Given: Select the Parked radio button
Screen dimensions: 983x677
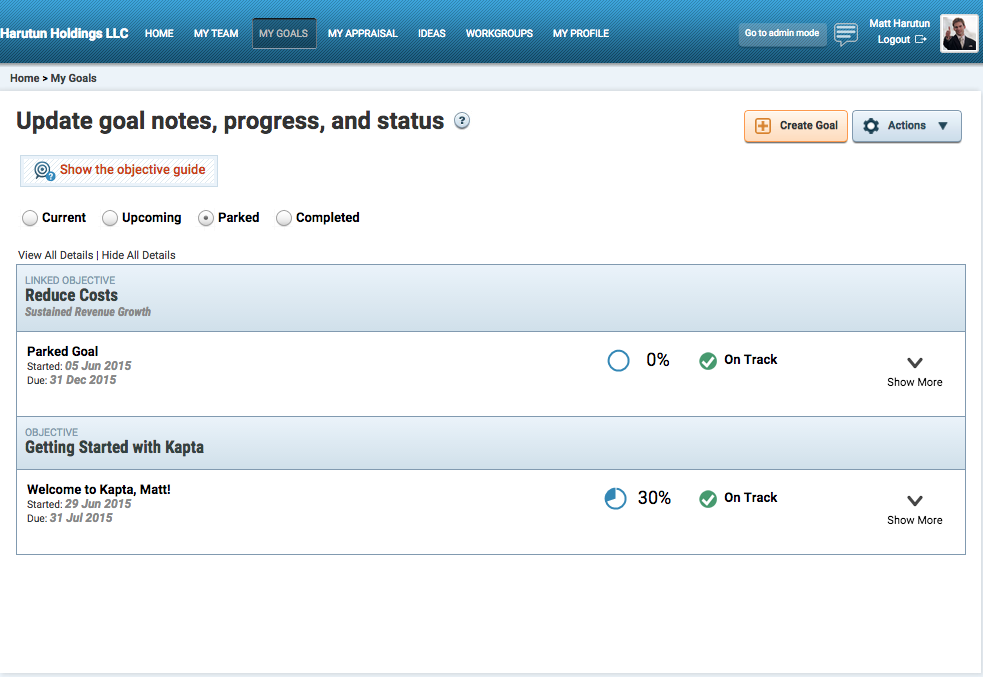Looking at the screenshot, I should pos(206,218).
